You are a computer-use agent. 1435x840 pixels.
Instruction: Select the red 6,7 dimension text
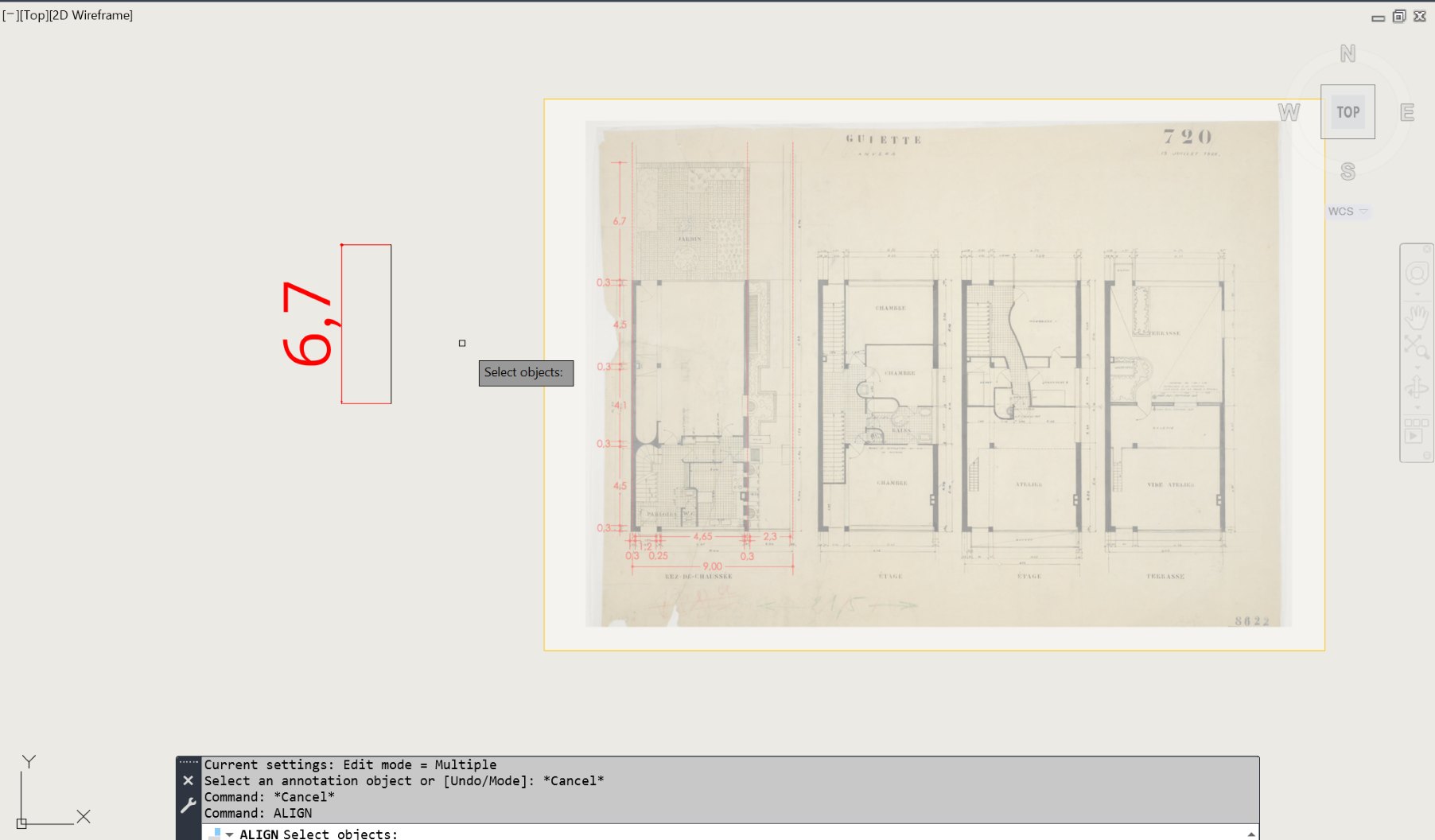(x=308, y=323)
